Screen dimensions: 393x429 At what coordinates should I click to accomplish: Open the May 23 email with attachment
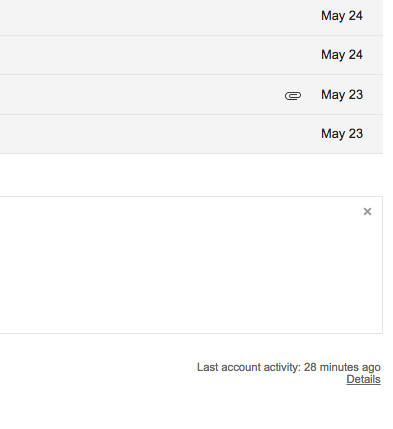(x=191, y=95)
